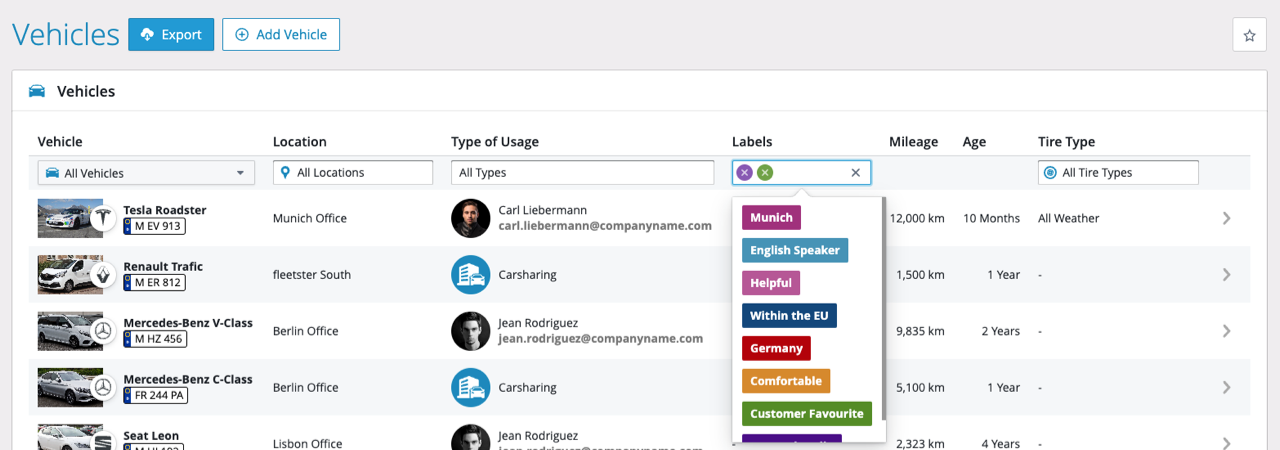Click license plate M EV 913

(154, 226)
